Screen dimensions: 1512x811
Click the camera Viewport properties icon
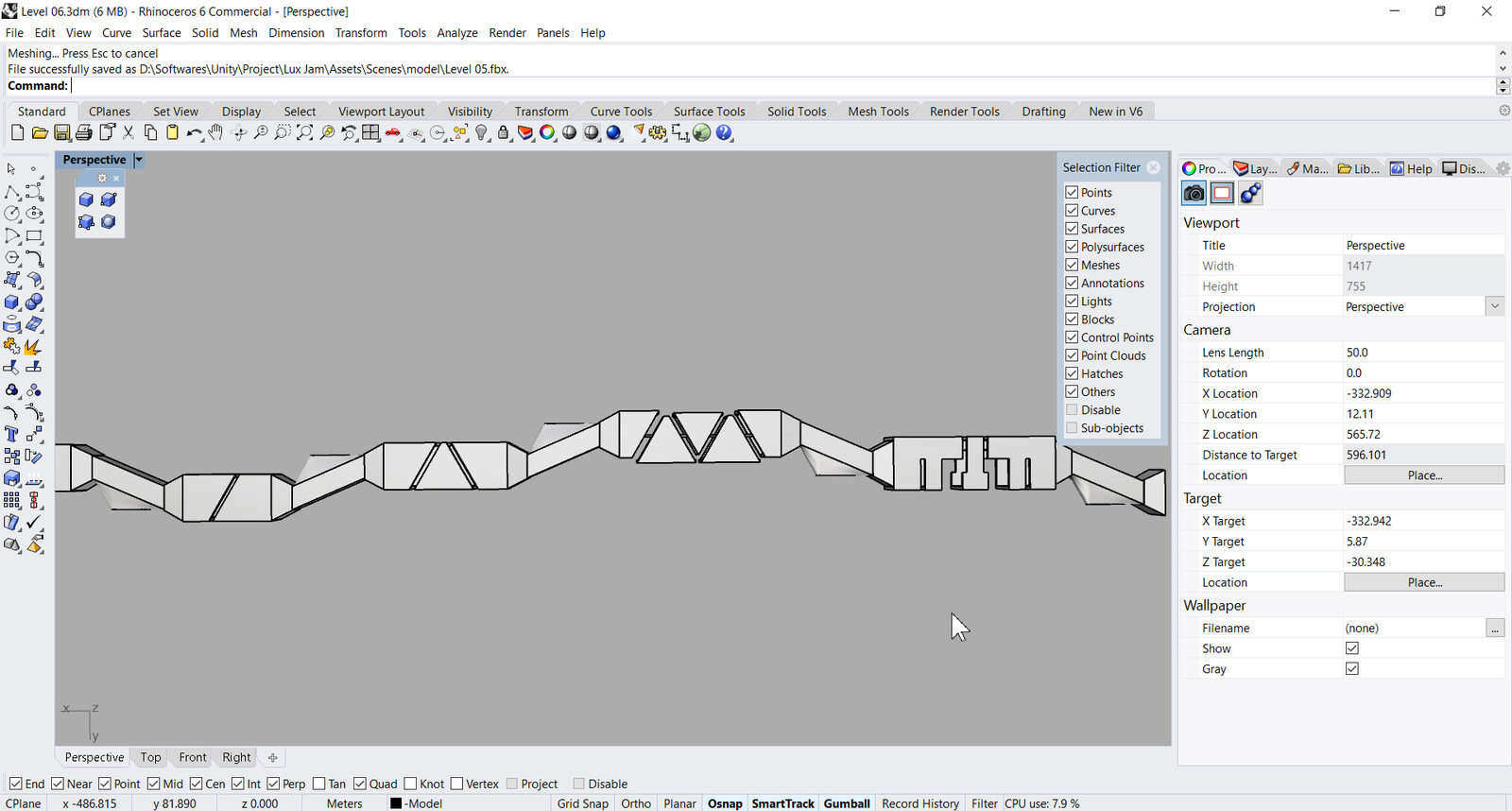pos(1194,193)
